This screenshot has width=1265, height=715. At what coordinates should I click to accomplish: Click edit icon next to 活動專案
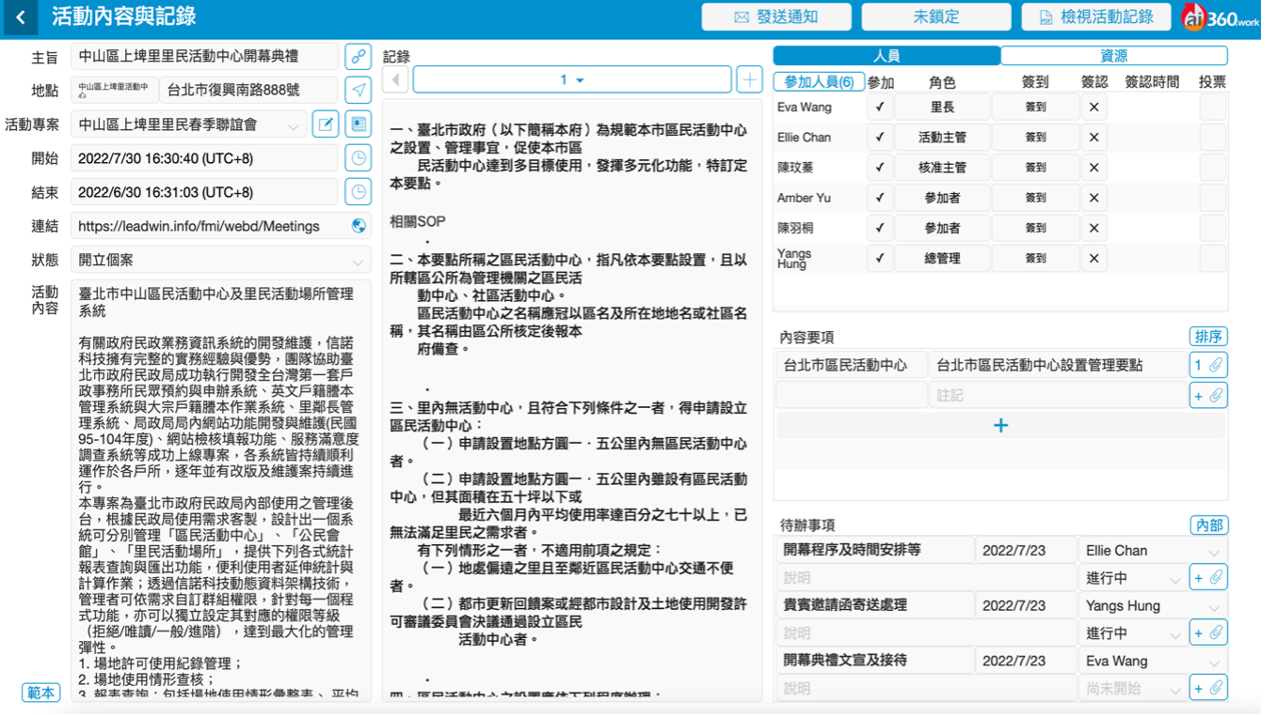[x=325, y=124]
